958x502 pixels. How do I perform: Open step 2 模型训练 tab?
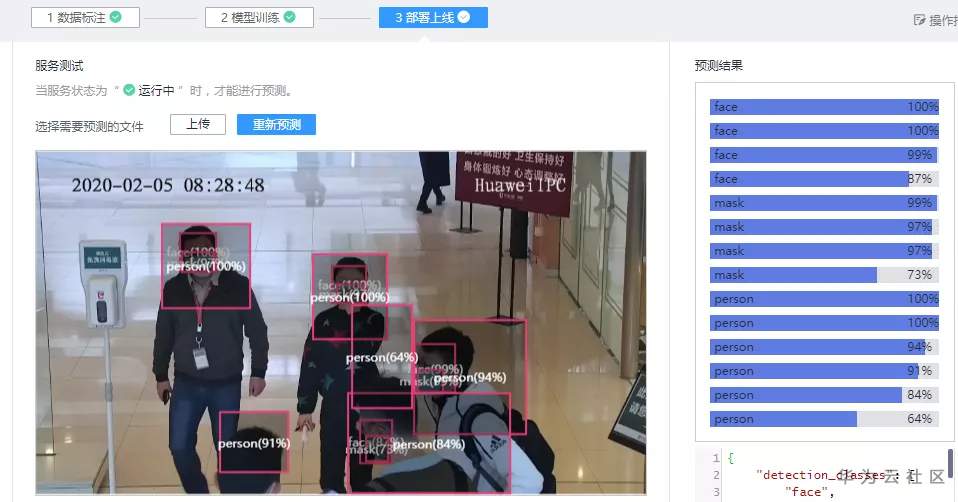(259, 17)
